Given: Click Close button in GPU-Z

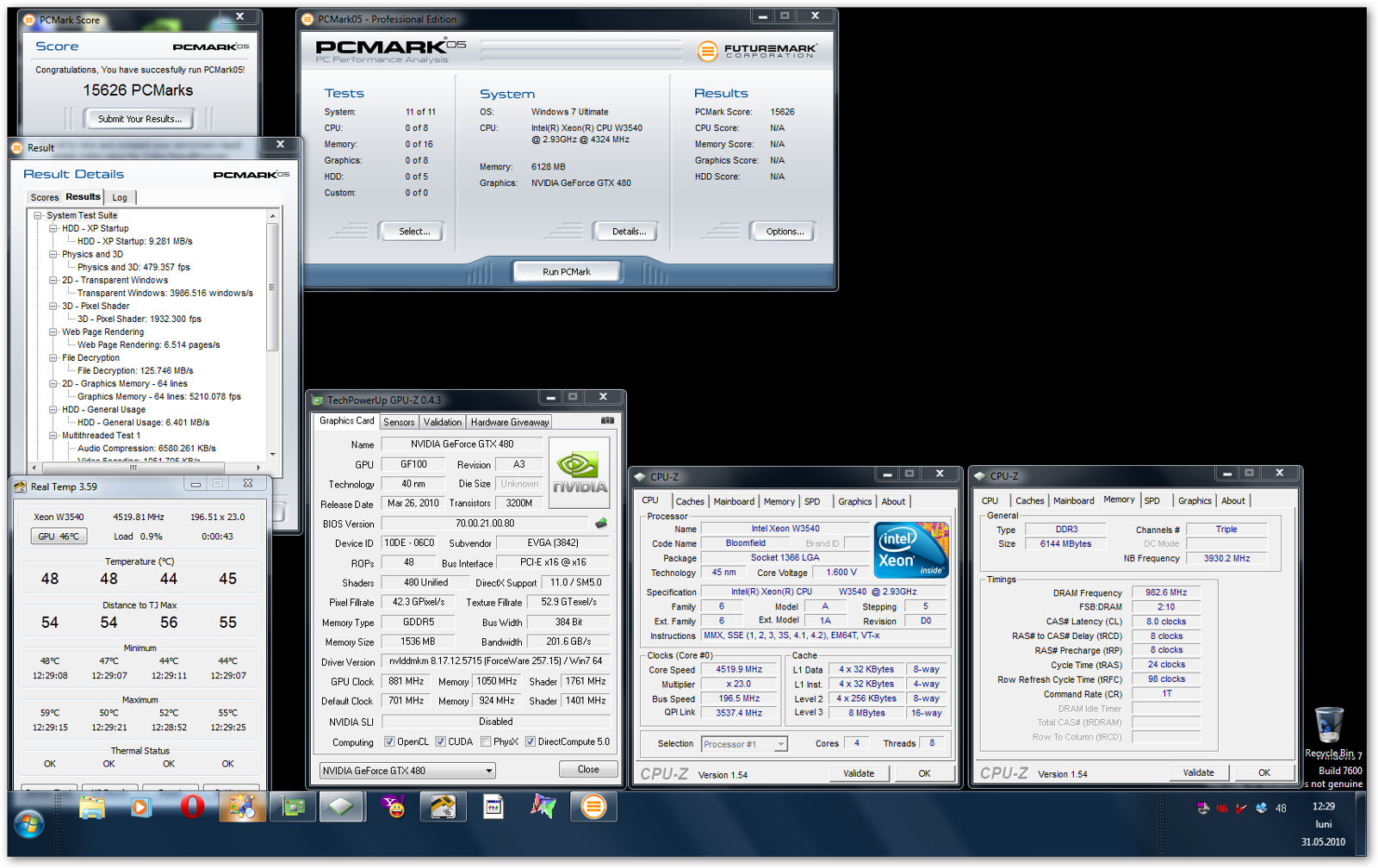Looking at the screenshot, I should point(588,769).
